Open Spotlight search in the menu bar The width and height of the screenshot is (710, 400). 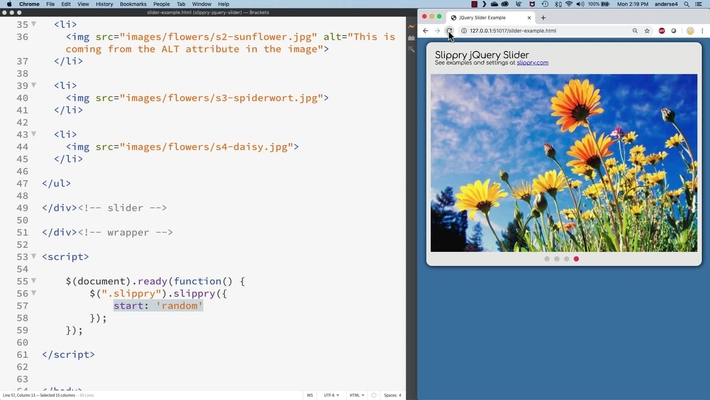tap(686, 4)
